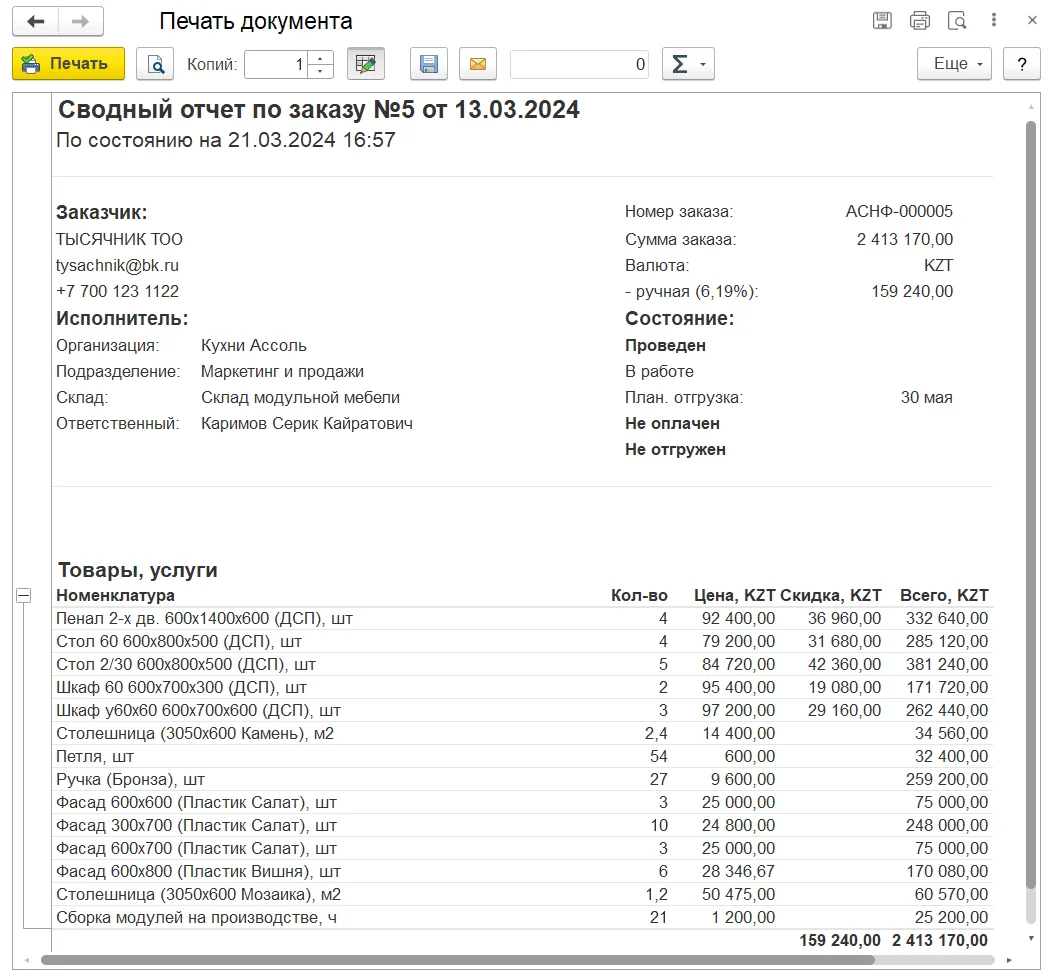Click the title bar preview magnifier icon
The width and height of the screenshot is (1052, 978).
coord(957,21)
